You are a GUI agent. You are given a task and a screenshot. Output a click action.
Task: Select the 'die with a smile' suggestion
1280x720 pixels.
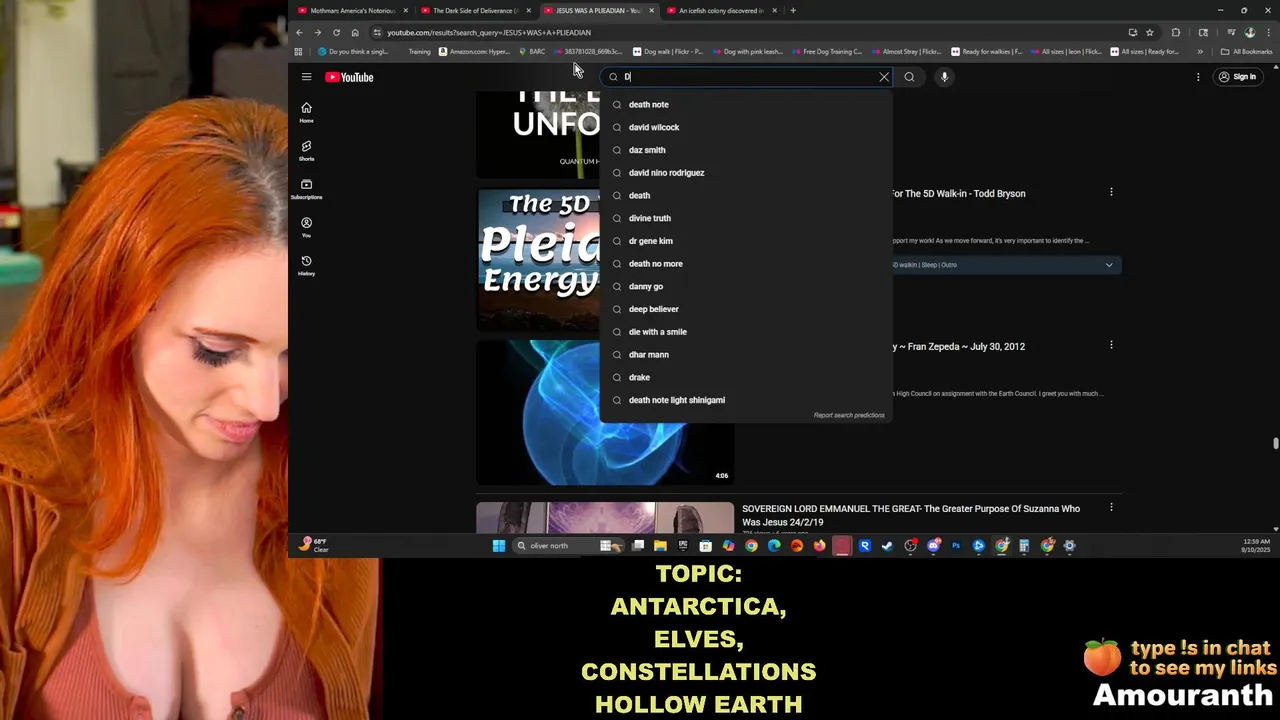745,332
